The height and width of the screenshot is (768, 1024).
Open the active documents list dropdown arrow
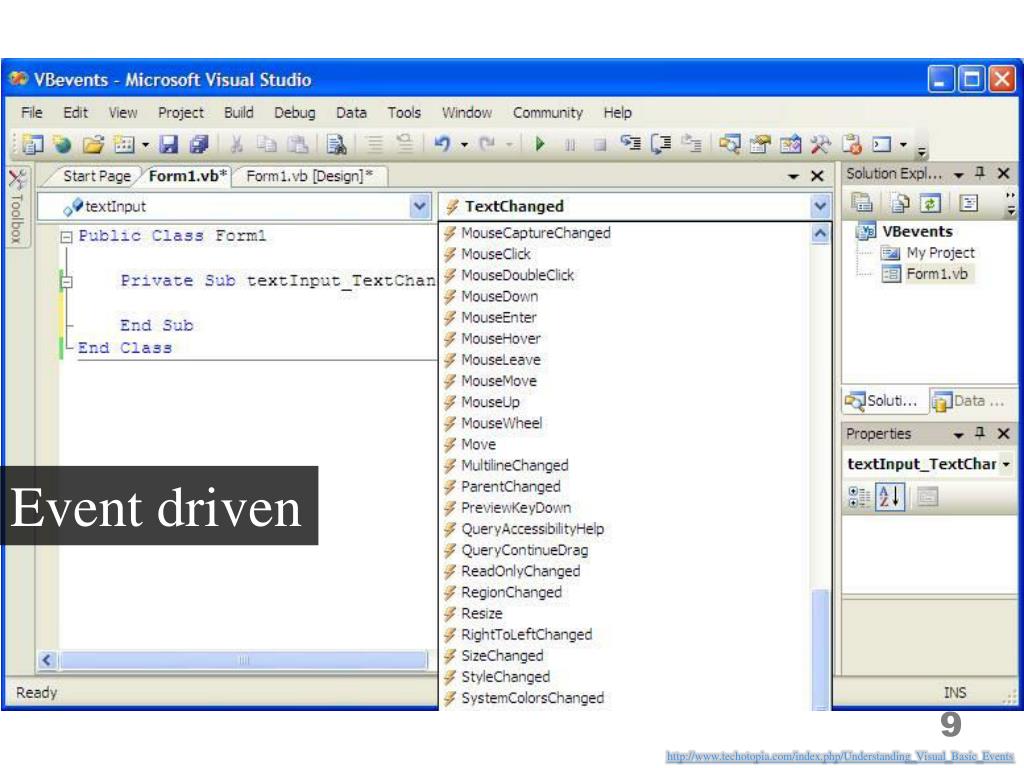(x=793, y=176)
